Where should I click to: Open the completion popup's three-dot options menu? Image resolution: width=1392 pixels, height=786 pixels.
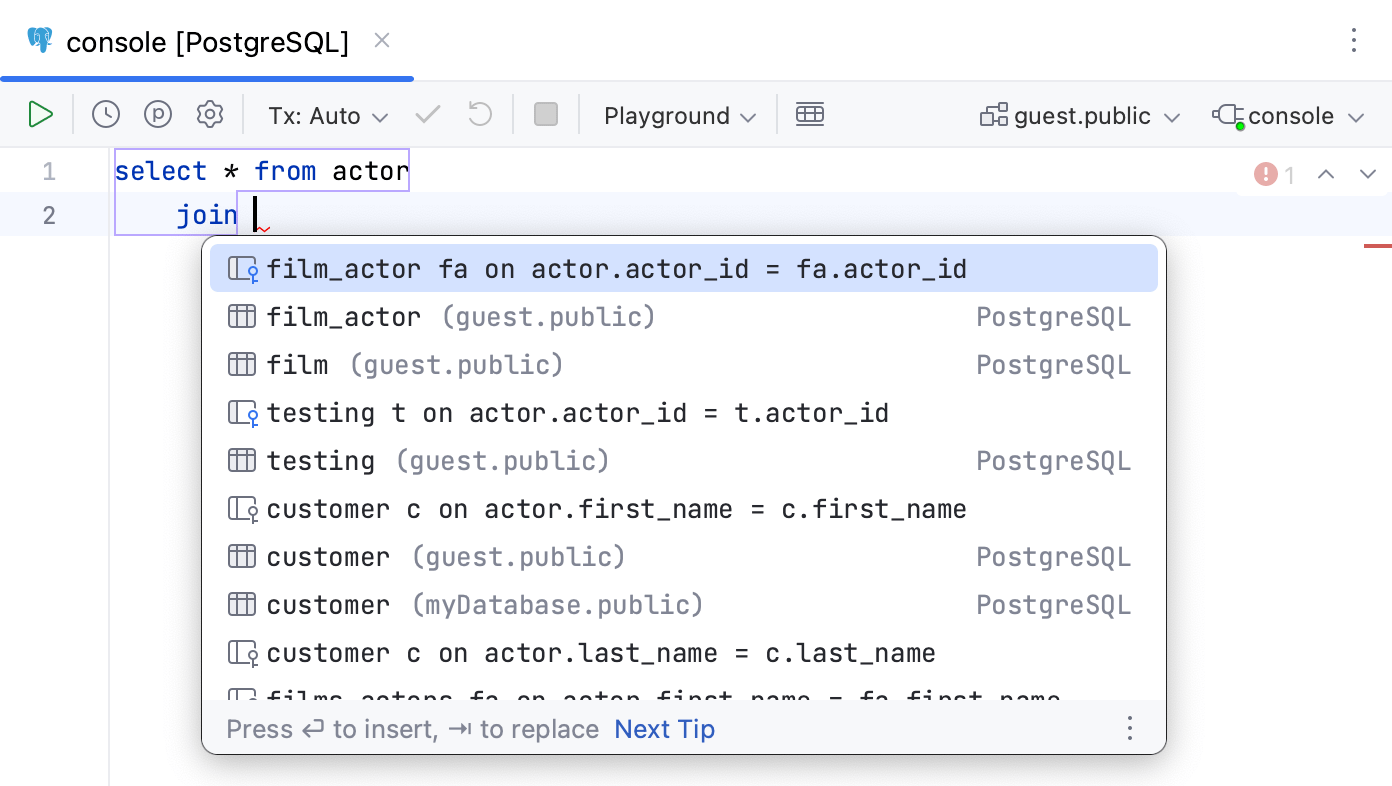1130,729
